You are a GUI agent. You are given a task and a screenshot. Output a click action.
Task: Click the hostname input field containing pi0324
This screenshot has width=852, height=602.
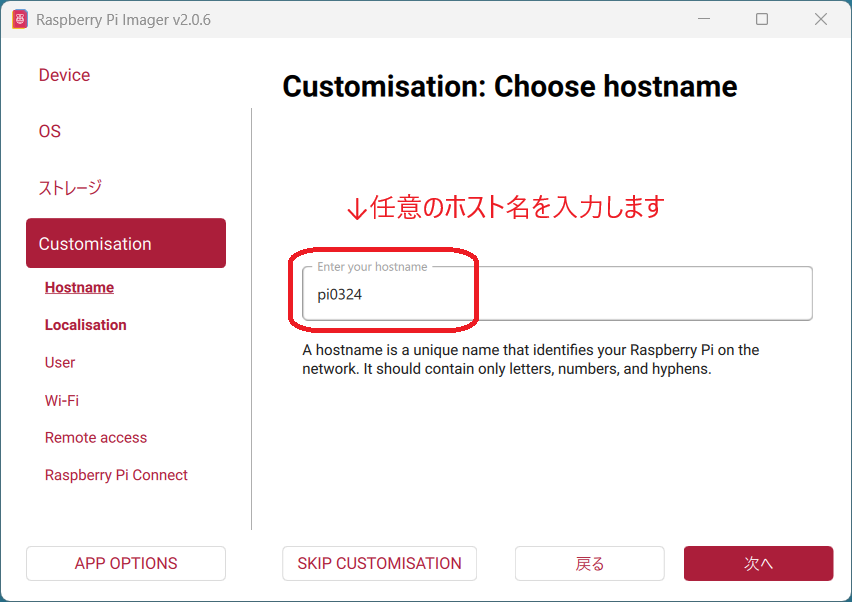click(557, 294)
